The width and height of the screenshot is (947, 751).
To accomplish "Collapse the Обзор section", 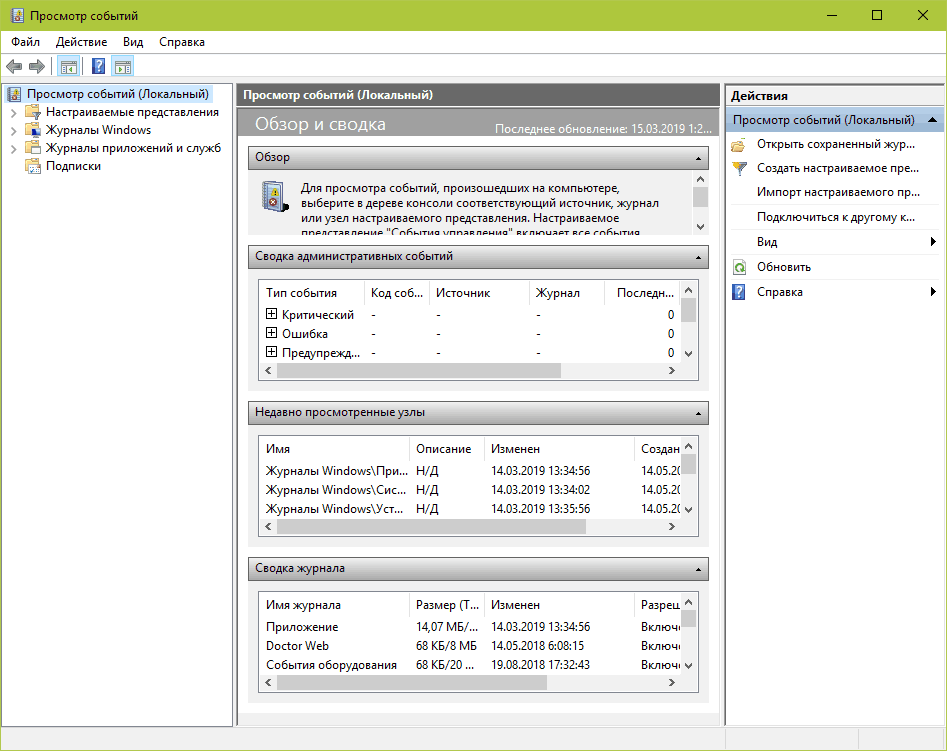I will click(699, 158).
